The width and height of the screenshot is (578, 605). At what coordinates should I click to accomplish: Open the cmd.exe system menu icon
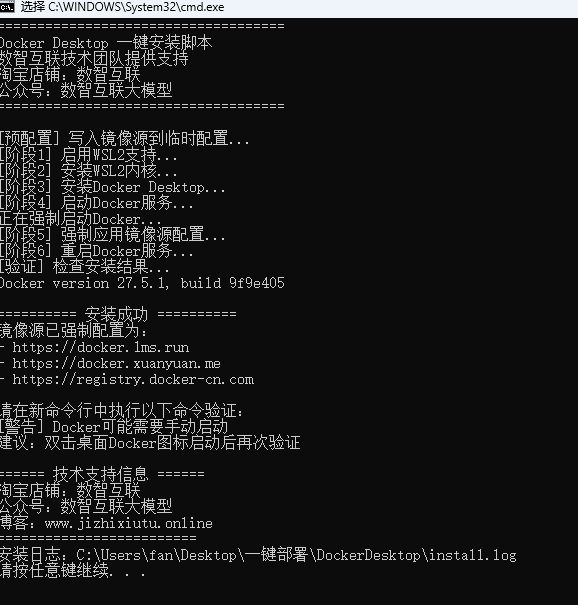point(7,7)
